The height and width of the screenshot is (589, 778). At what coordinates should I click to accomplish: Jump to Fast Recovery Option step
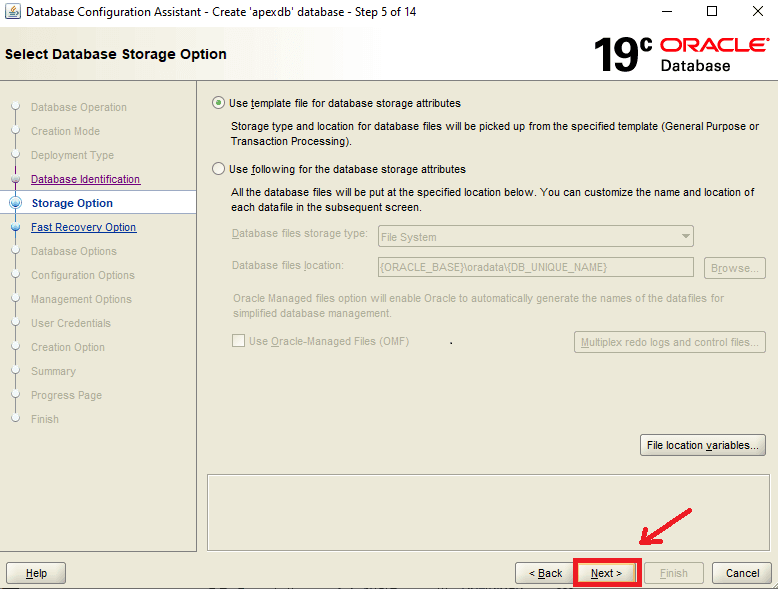83,227
